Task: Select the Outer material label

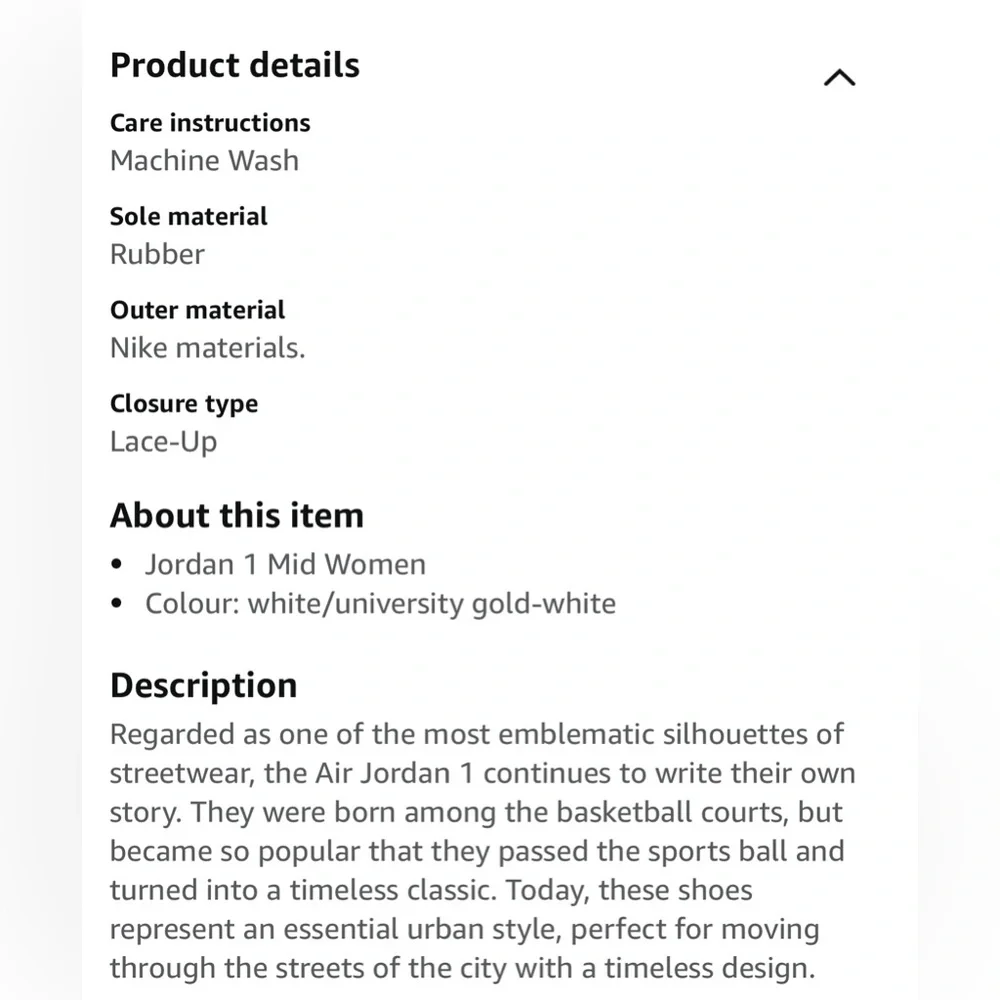Action: coord(197,311)
